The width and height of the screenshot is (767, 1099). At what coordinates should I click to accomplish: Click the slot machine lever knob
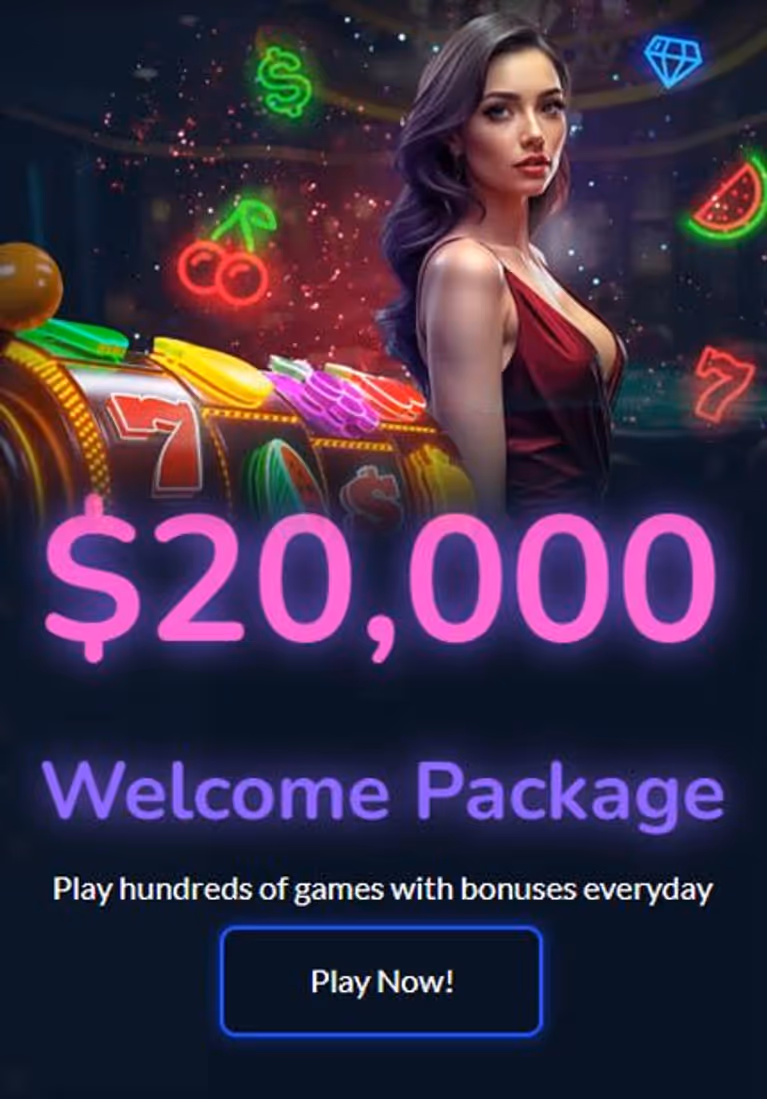(x=27, y=284)
